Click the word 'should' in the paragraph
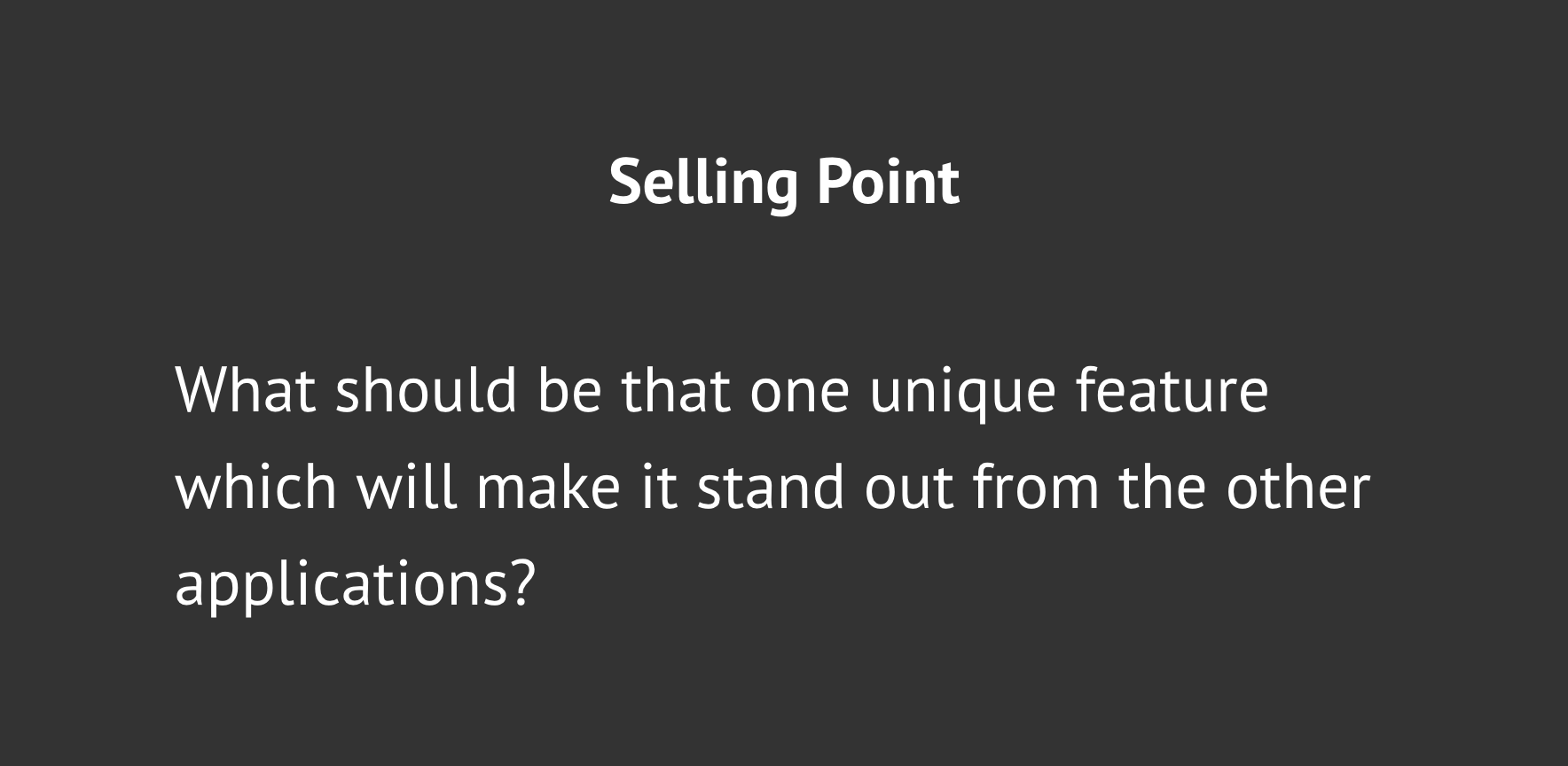 coord(426,389)
